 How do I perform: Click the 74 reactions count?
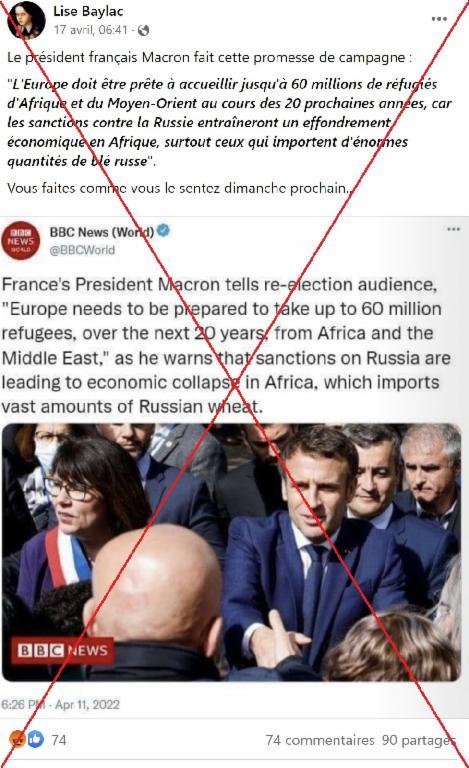(59, 740)
